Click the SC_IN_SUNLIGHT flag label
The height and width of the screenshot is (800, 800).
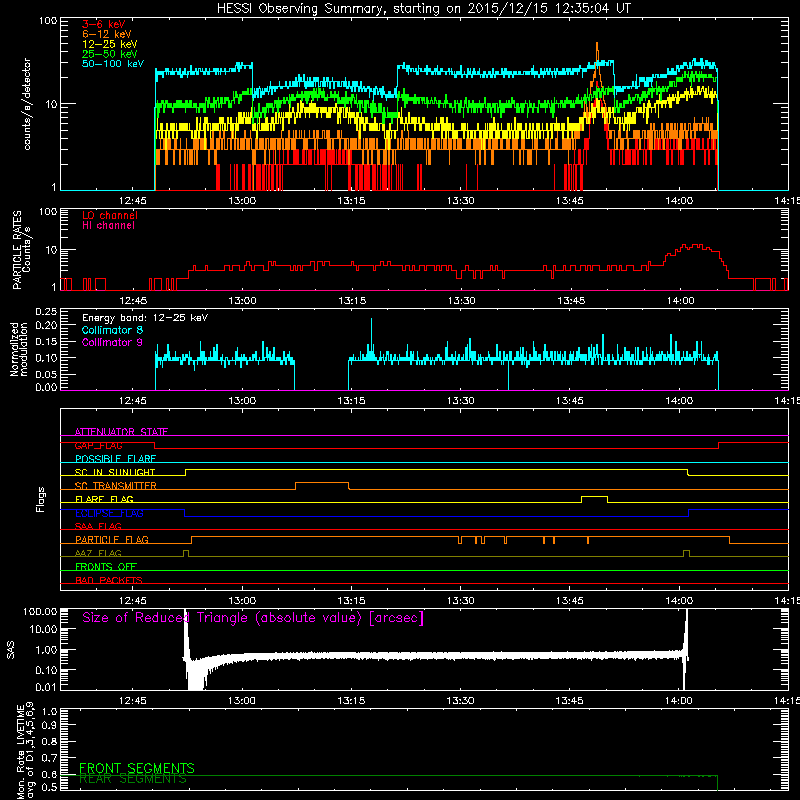coord(115,472)
